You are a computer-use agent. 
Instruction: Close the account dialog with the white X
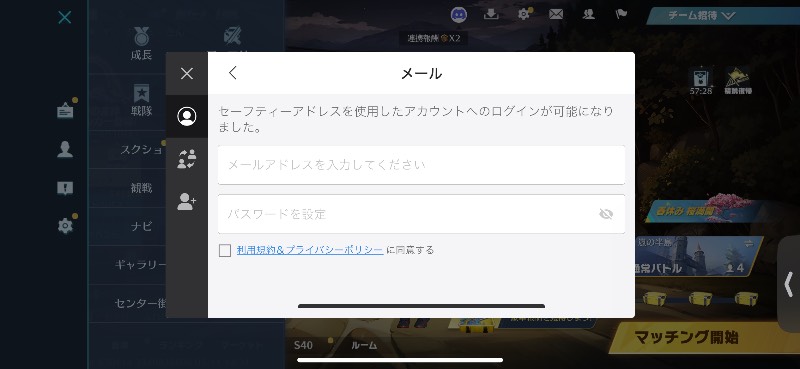coord(187,73)
